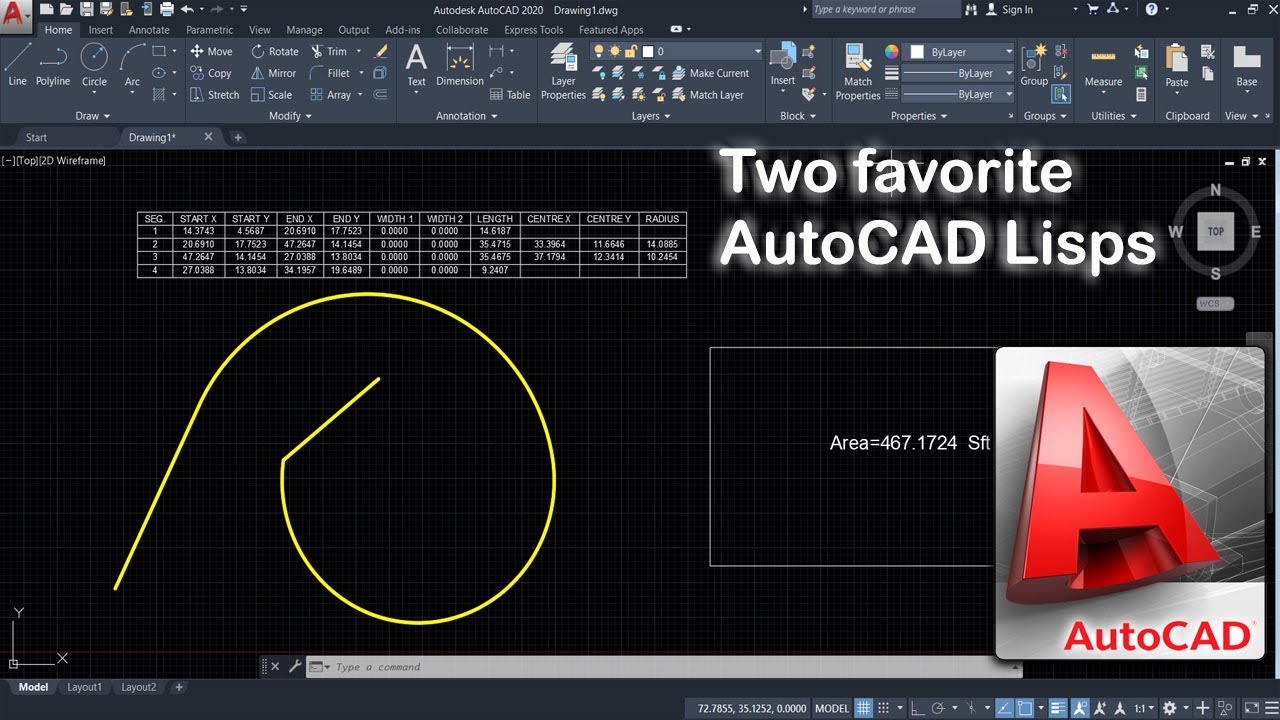This screenshot has height=720, width=1280.
Task: Expand the Block panel
Action: (798, 116)
